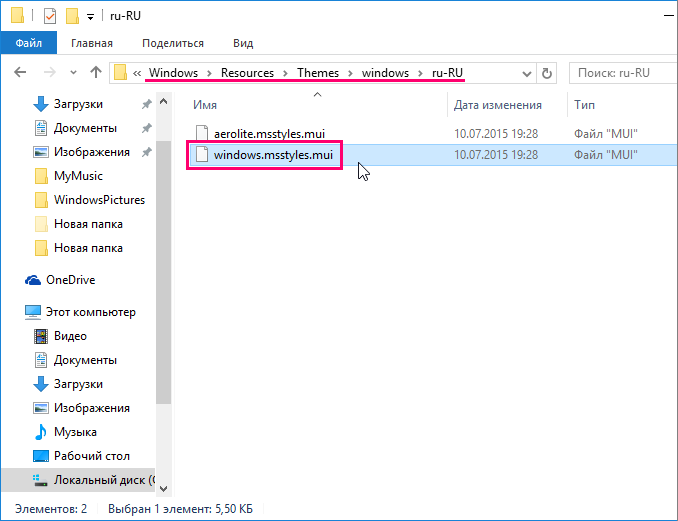Open Изображения in Quick Access

point(92,152)
